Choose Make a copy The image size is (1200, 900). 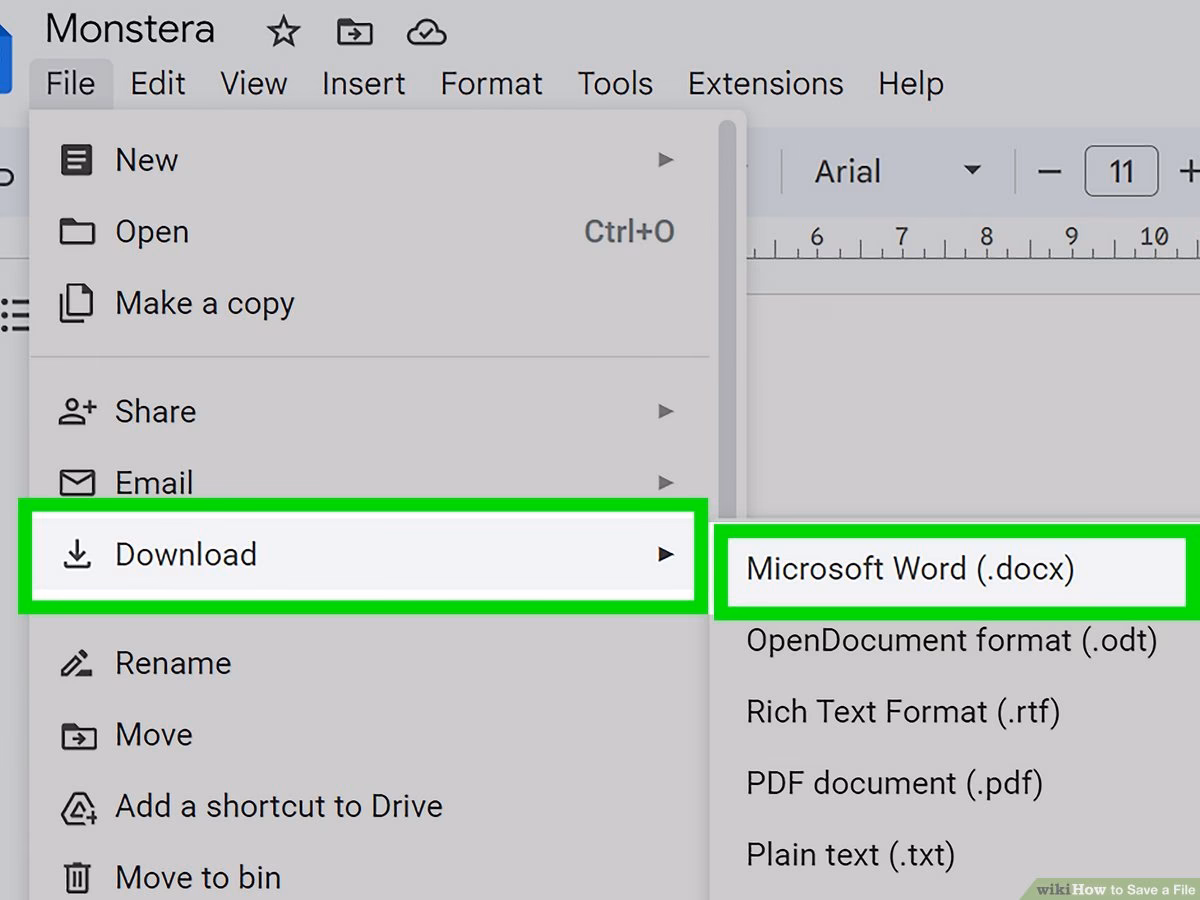[x=369, y=304]
